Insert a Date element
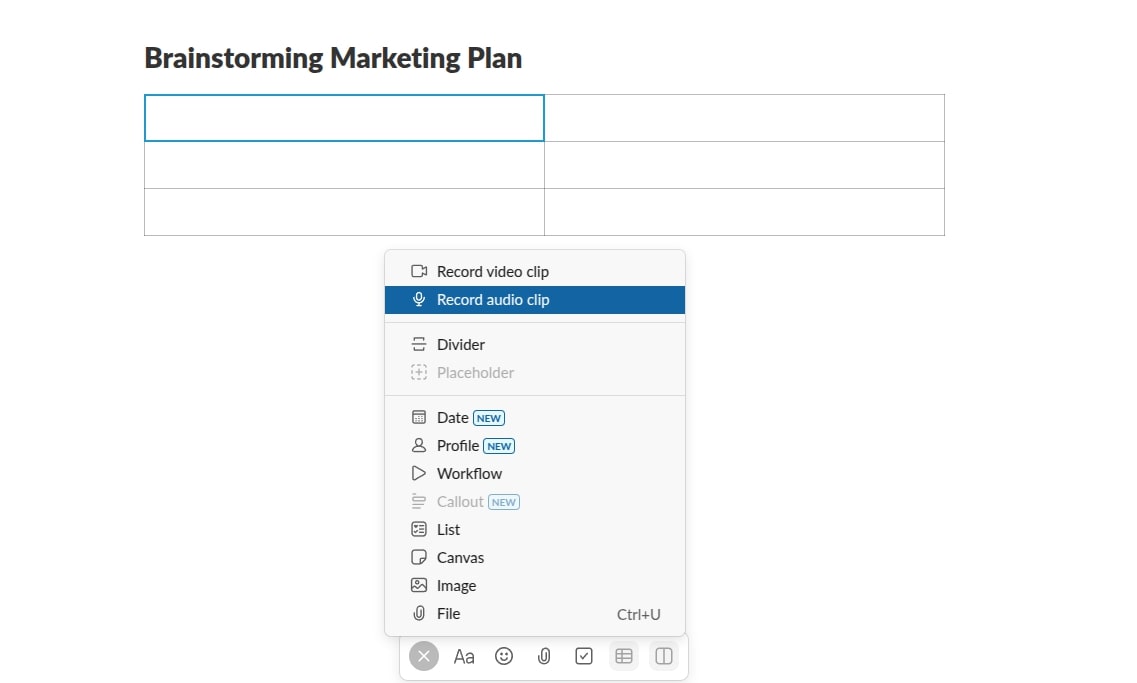Viewport: 1137px width, 683px height. (x=453, y=418)
